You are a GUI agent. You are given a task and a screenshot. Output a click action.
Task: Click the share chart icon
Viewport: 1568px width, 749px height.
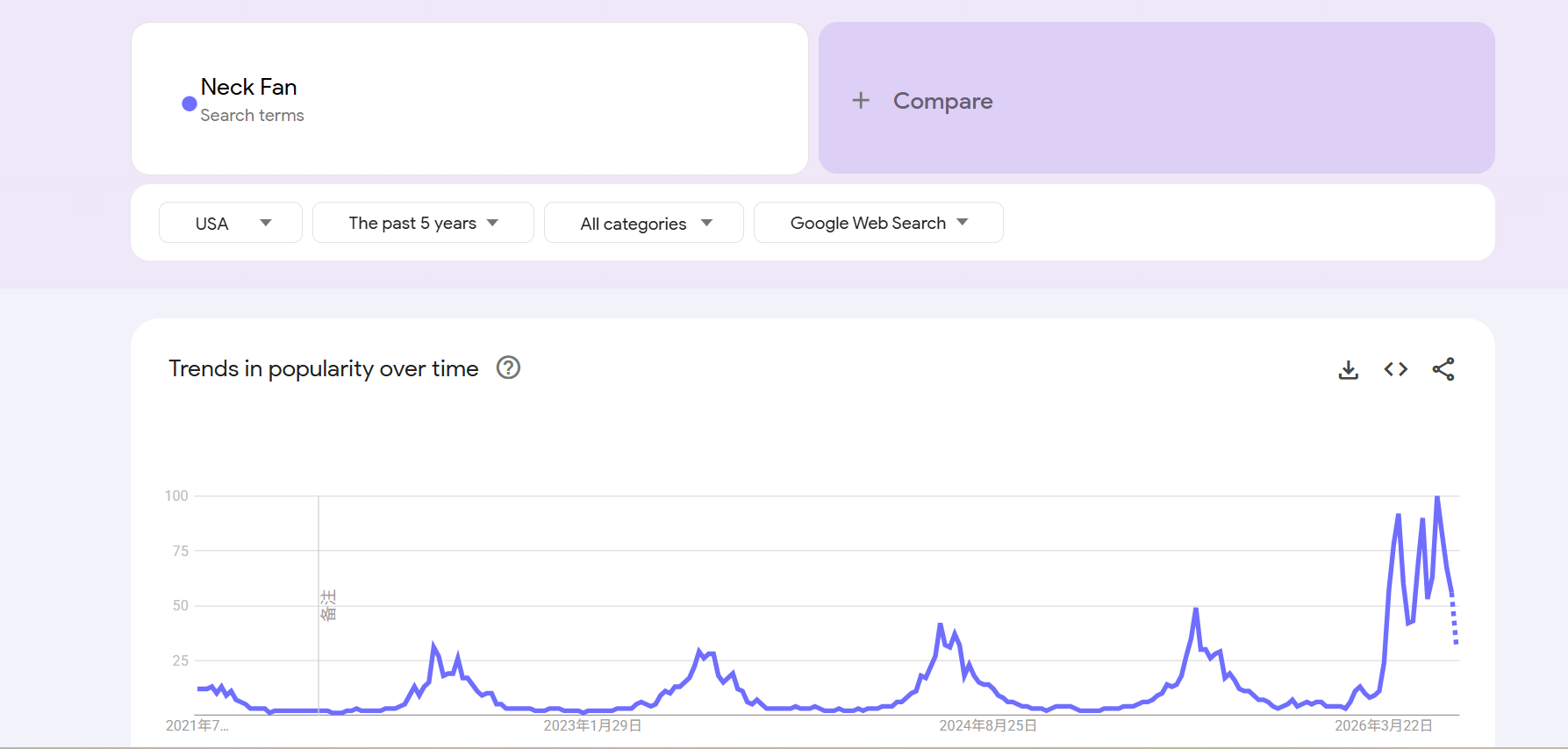click(1443, 369)
